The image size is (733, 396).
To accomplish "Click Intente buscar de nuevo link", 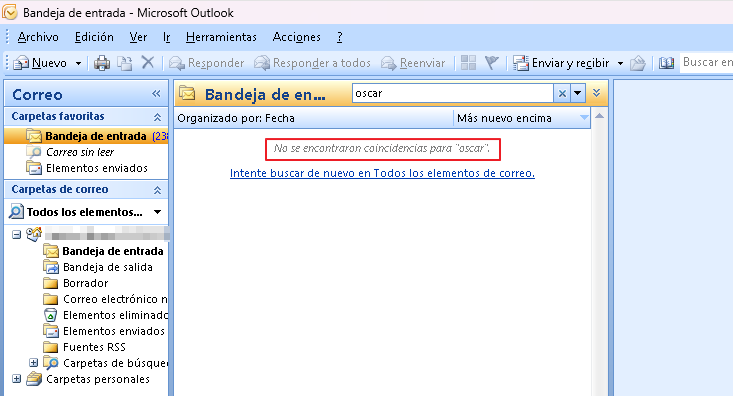I will coord(382,173).
